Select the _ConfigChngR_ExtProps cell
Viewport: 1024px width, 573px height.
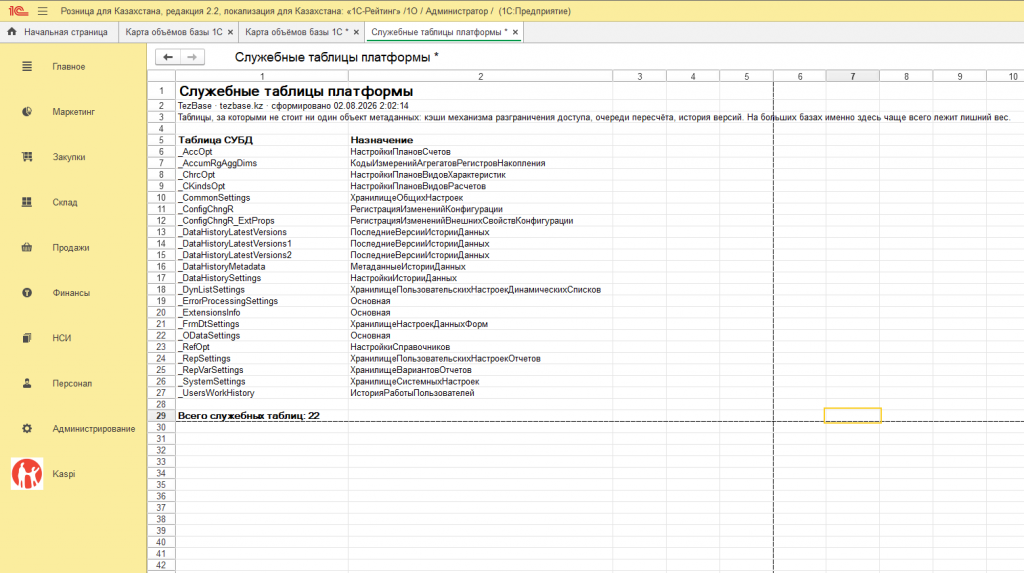click(x=262, y=221)
